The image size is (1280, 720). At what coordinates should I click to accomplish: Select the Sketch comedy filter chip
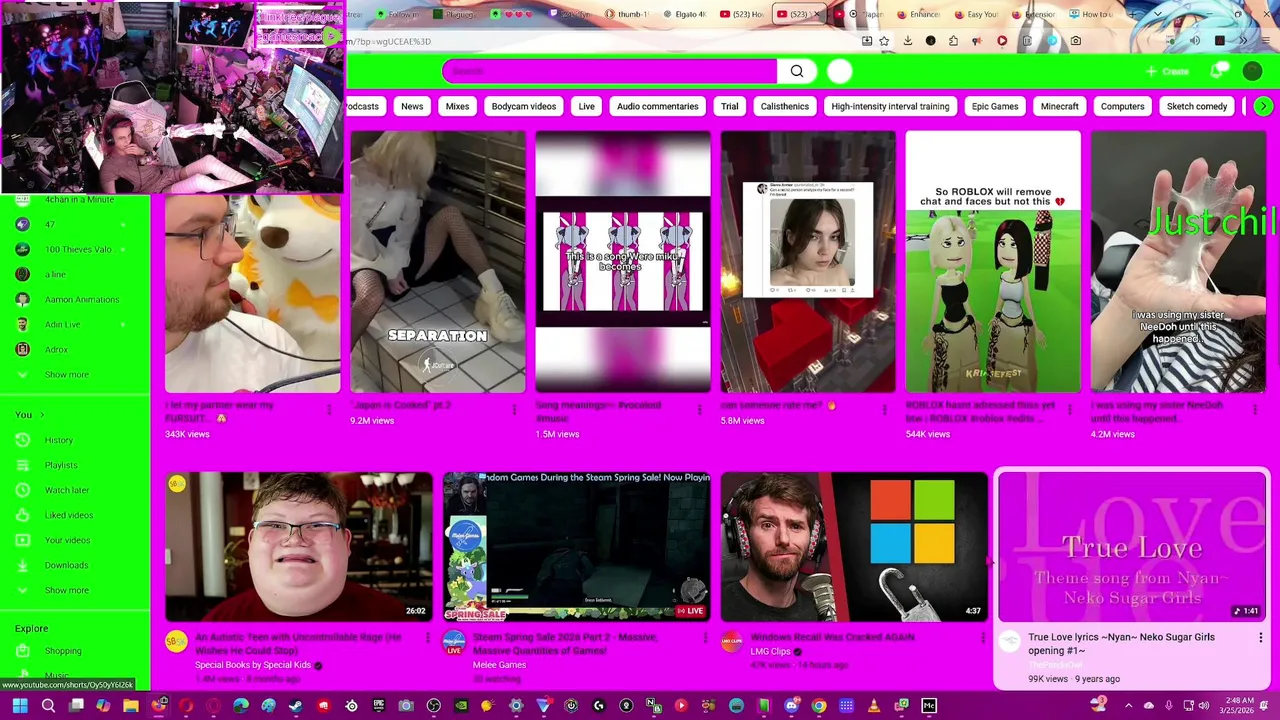point(1197,106)
